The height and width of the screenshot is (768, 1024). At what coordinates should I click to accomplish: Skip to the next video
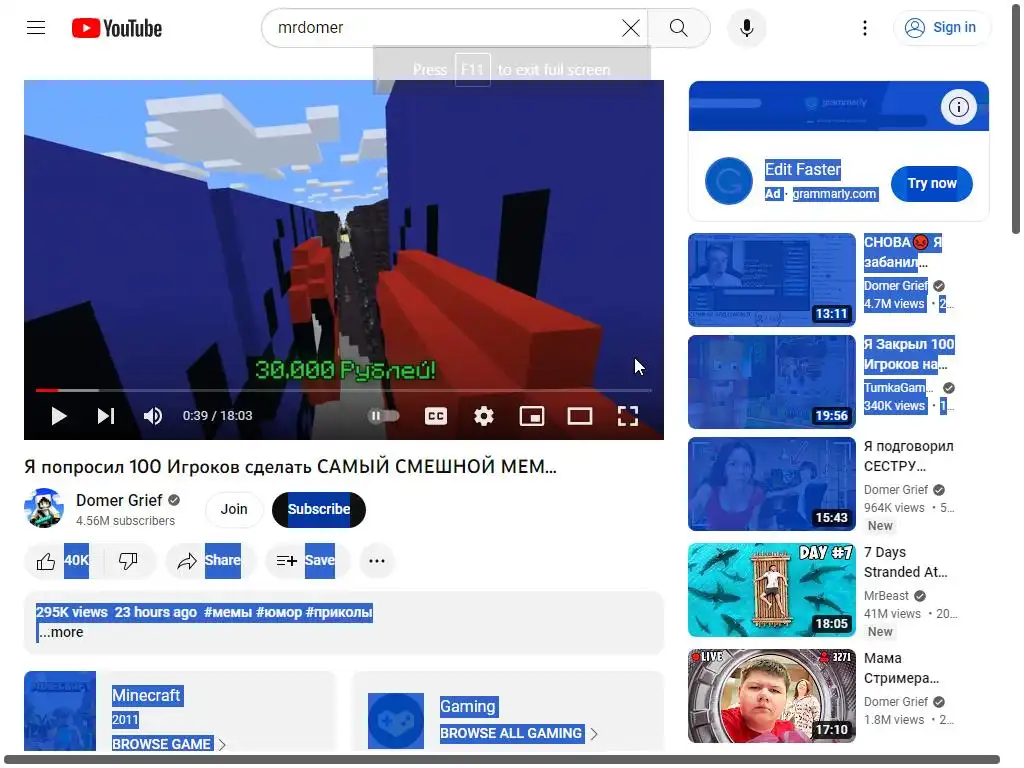106,416
